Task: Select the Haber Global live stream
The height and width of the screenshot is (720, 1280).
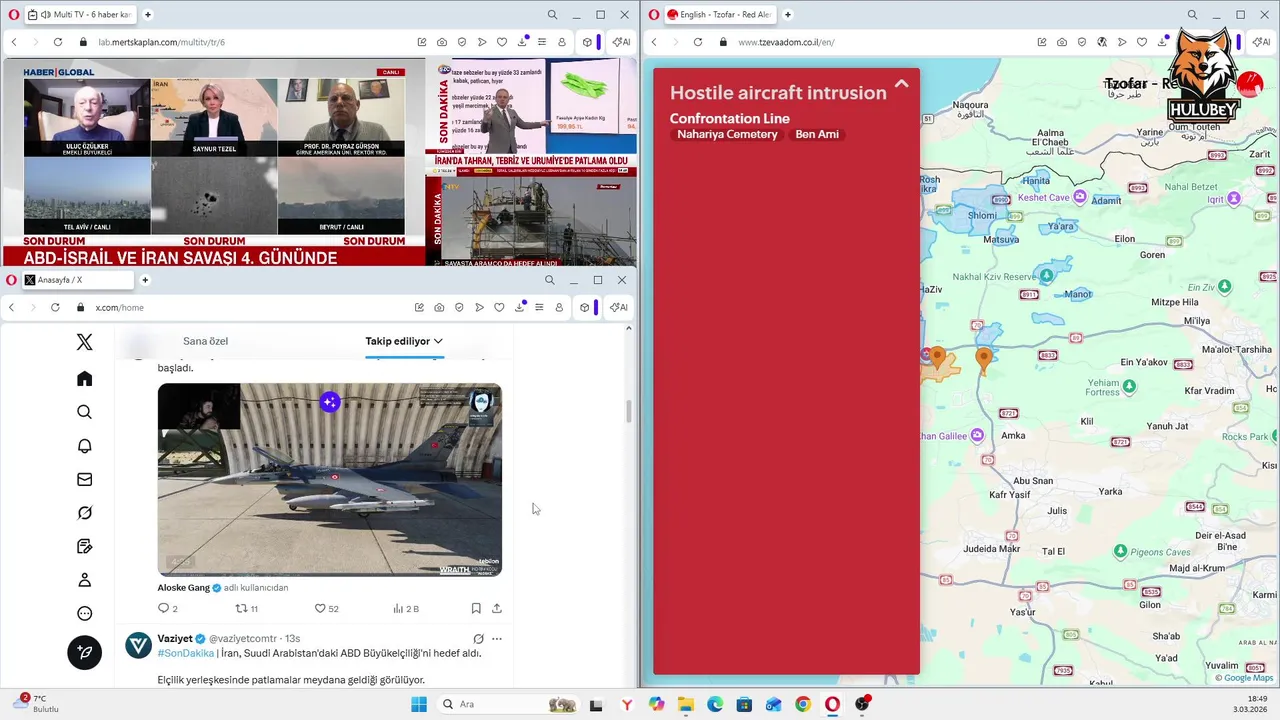Action: click(214, 162)
